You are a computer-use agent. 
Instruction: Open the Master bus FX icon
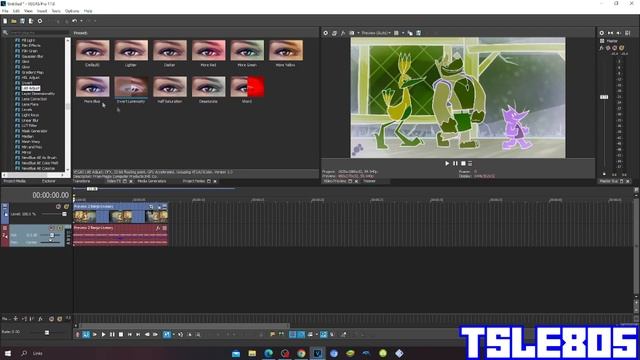[602, 48]
